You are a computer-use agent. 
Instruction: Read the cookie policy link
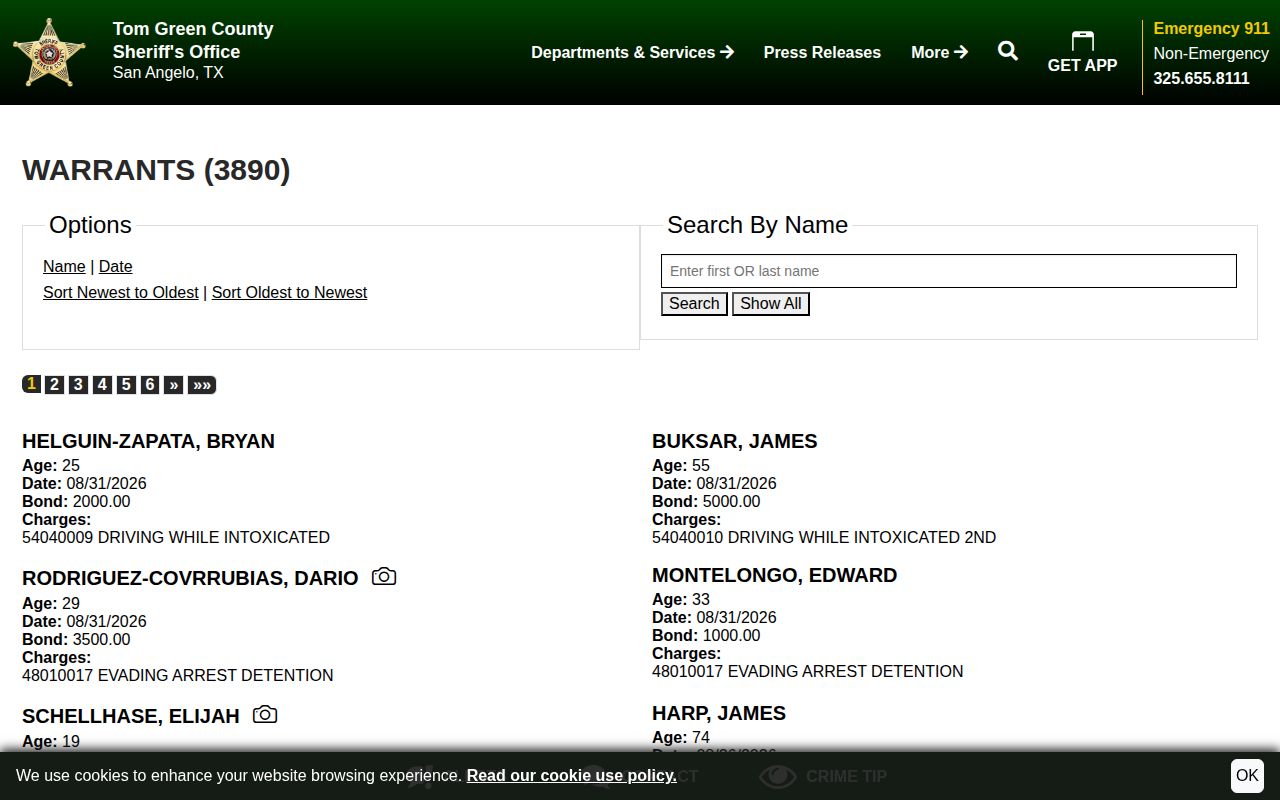coord(571,776)
